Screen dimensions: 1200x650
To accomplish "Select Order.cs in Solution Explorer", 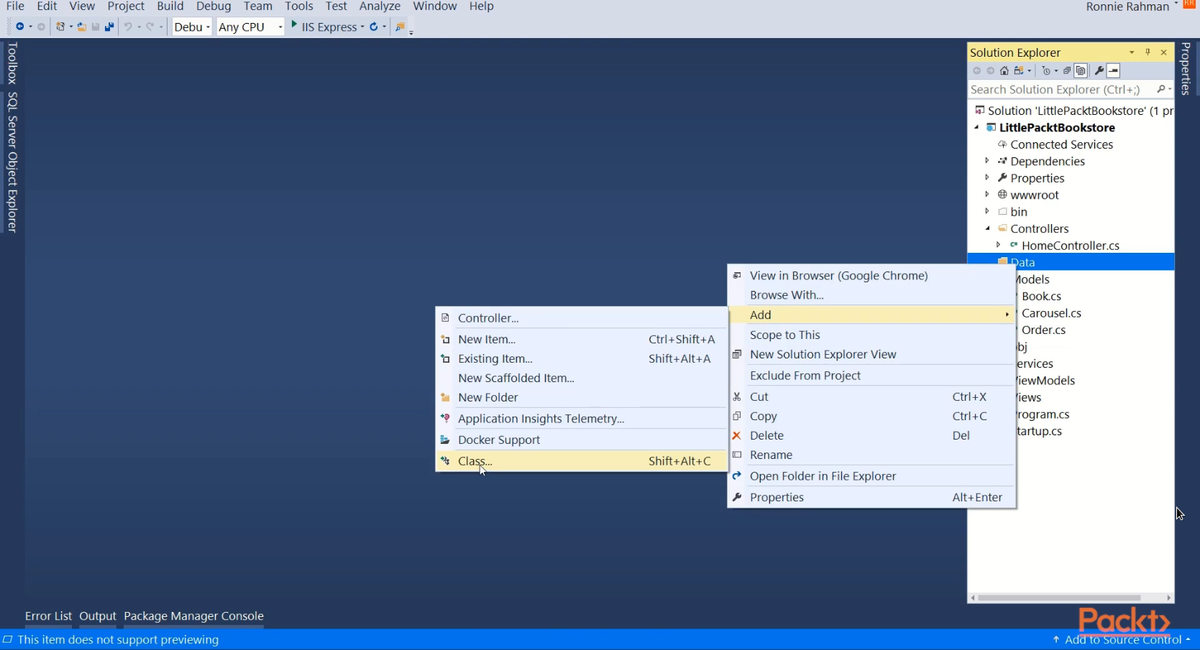I will pyautogui.click(x=1043, y=330).
